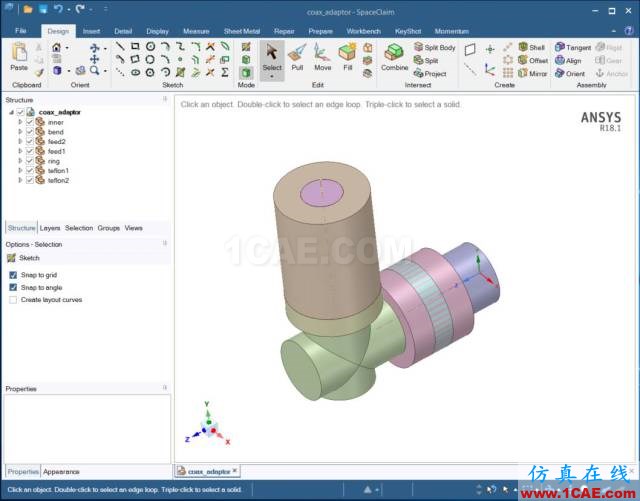This screenshot has width=640, height=501.
Task: Enable Create layout curves checkbox
Action: pyautogui.click(x=13, y=300)
